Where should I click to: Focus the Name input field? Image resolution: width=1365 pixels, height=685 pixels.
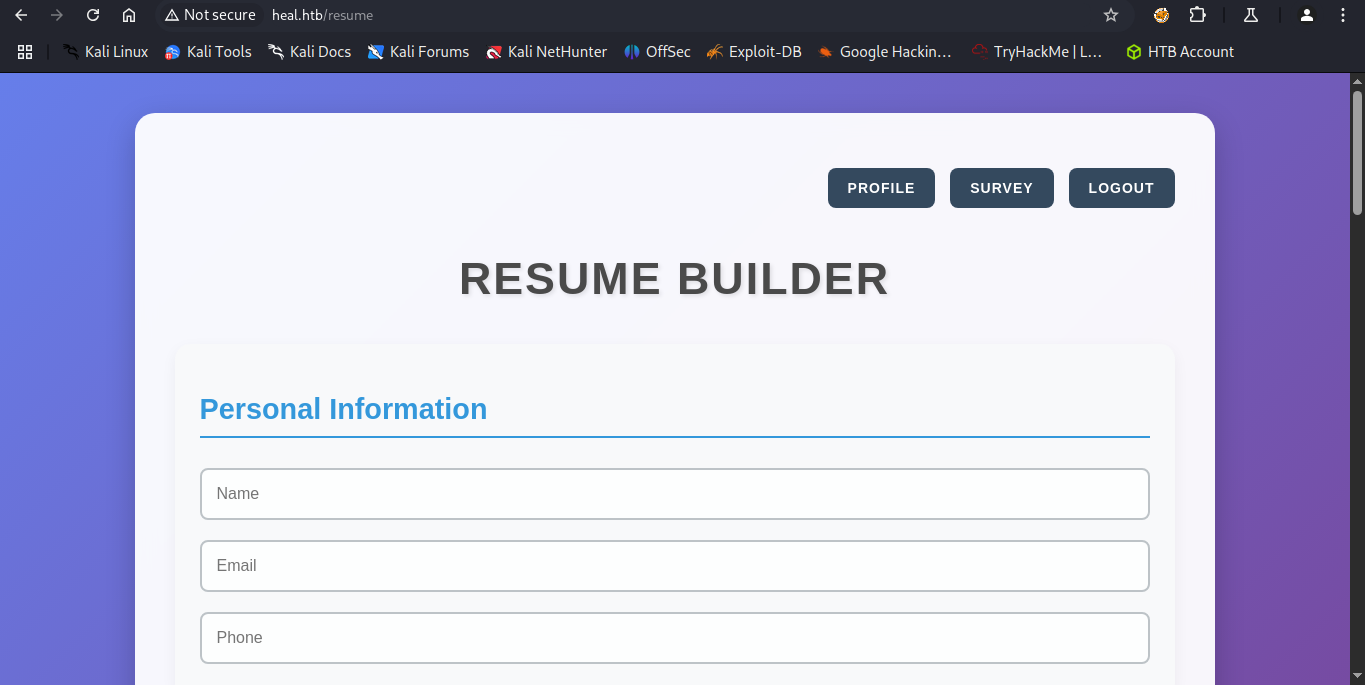(x=674, y=494)
